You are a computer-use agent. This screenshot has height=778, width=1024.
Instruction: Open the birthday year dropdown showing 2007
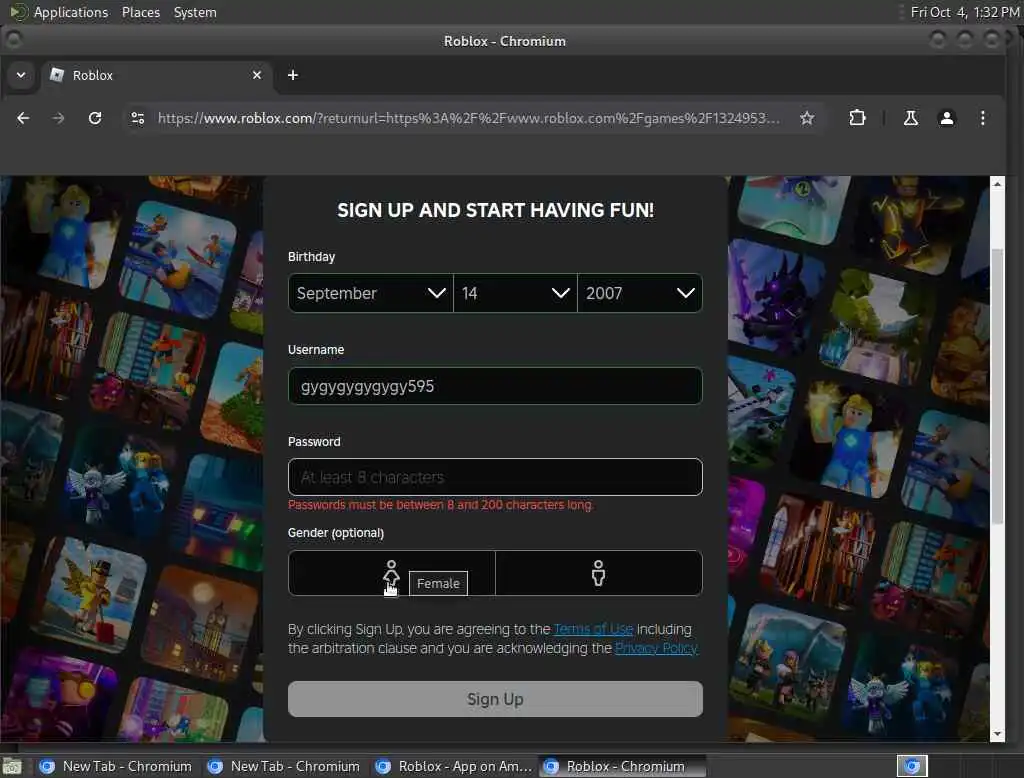pyautogui.click(x=640, y=293)
